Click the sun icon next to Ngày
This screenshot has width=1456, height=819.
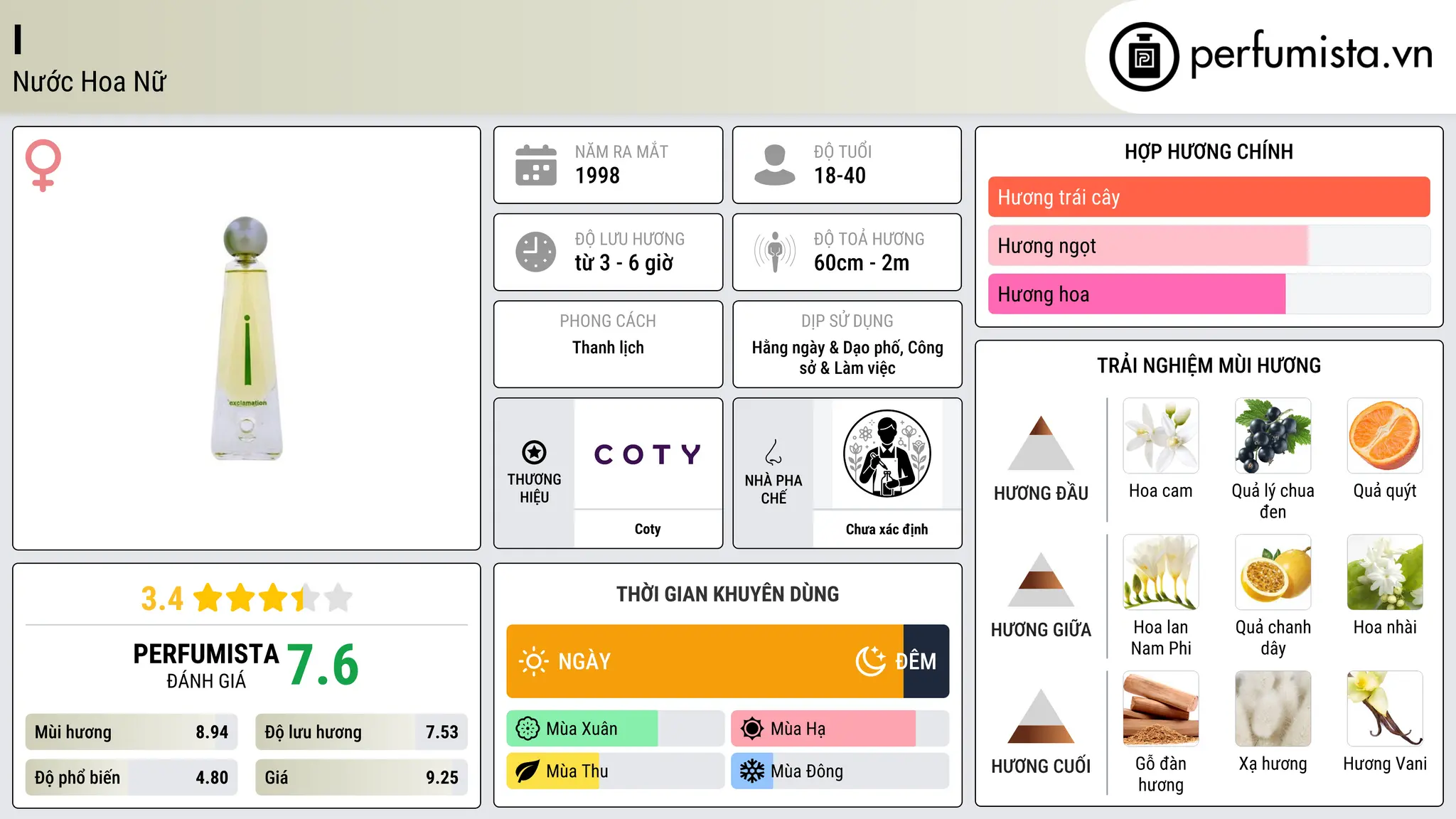click(533, 661)
